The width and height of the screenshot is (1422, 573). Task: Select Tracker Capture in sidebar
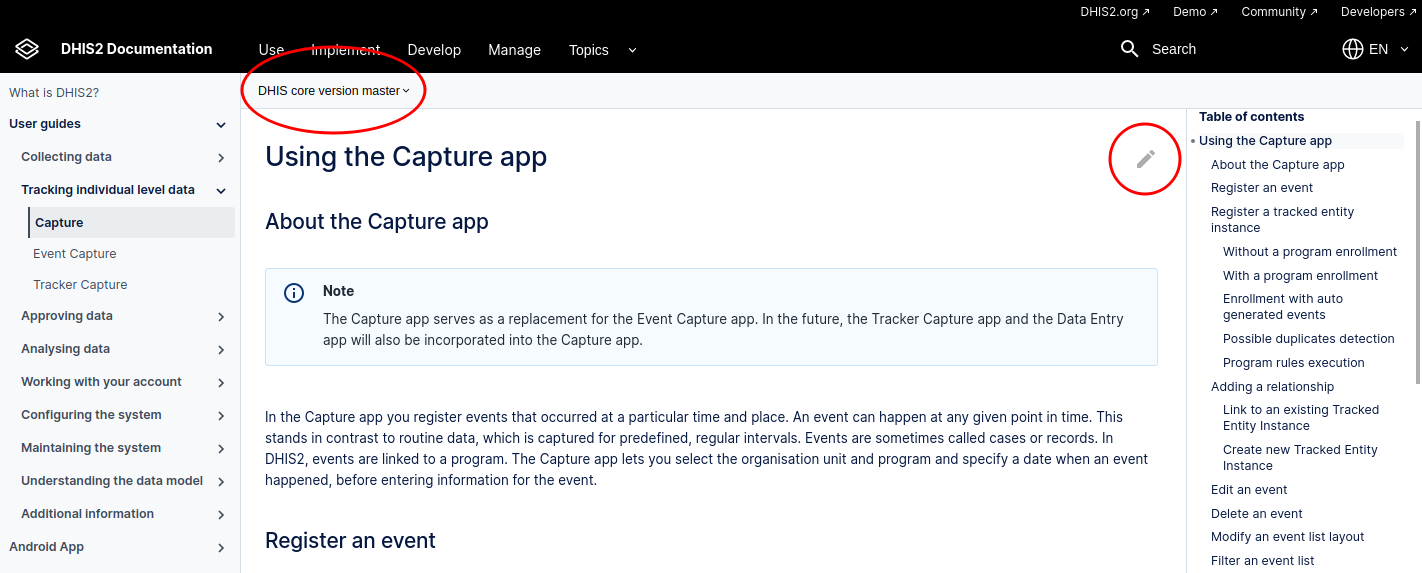(80, 285)
